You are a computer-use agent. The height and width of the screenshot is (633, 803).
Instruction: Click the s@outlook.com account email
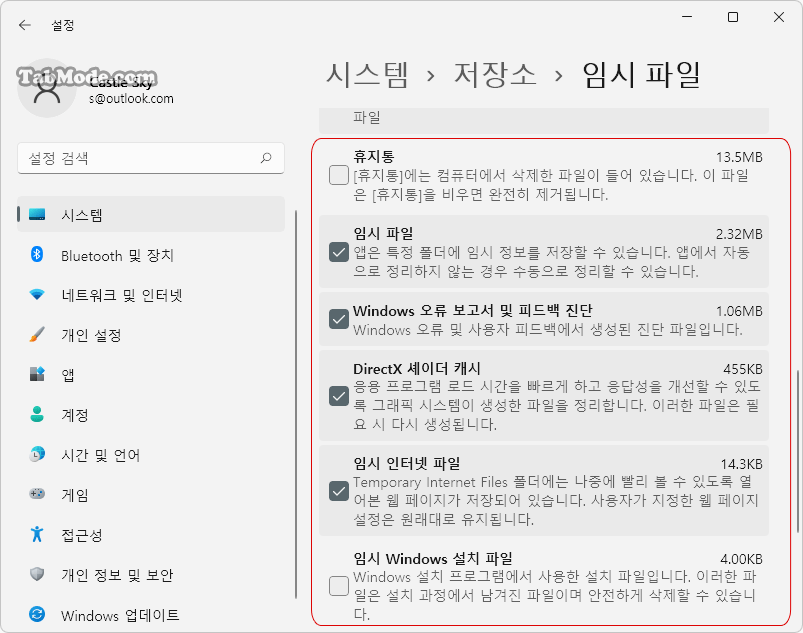point(131,98)
